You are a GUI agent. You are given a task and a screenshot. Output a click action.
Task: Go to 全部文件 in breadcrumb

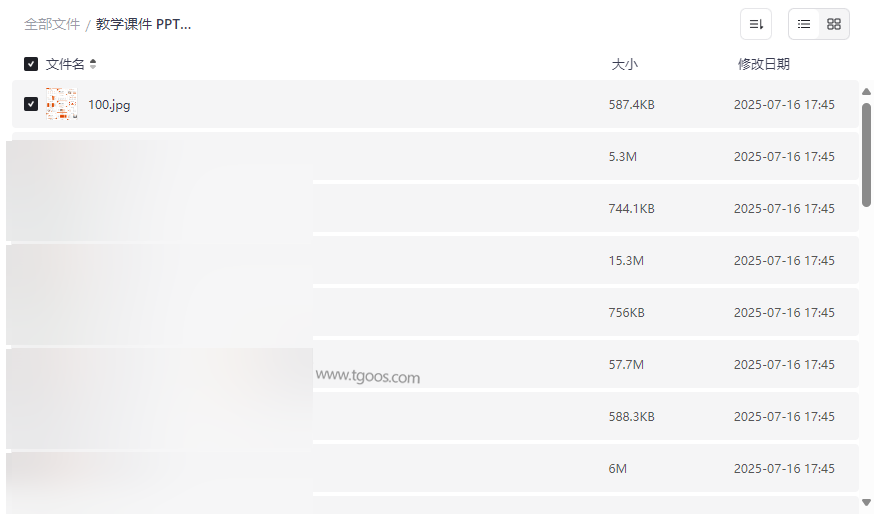pyautogui.click(x=52, y=24)
